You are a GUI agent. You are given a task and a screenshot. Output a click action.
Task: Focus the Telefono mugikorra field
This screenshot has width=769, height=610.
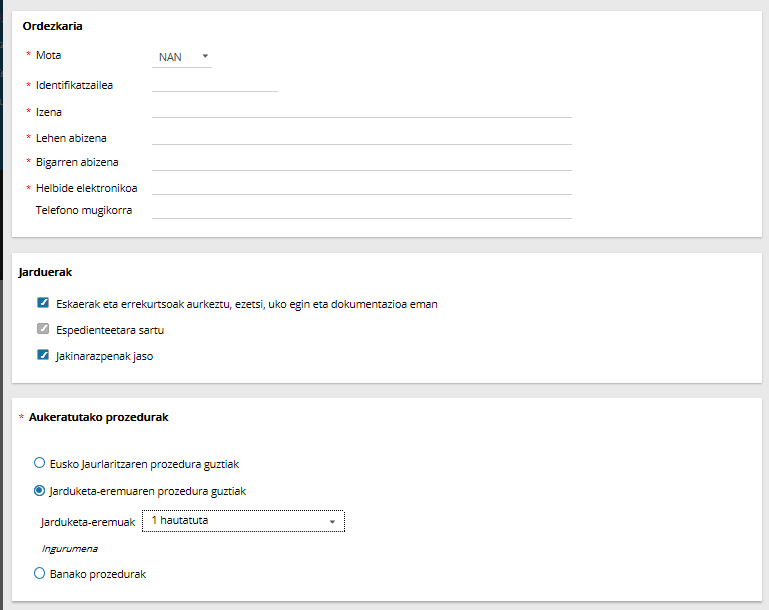pos(361,210)
